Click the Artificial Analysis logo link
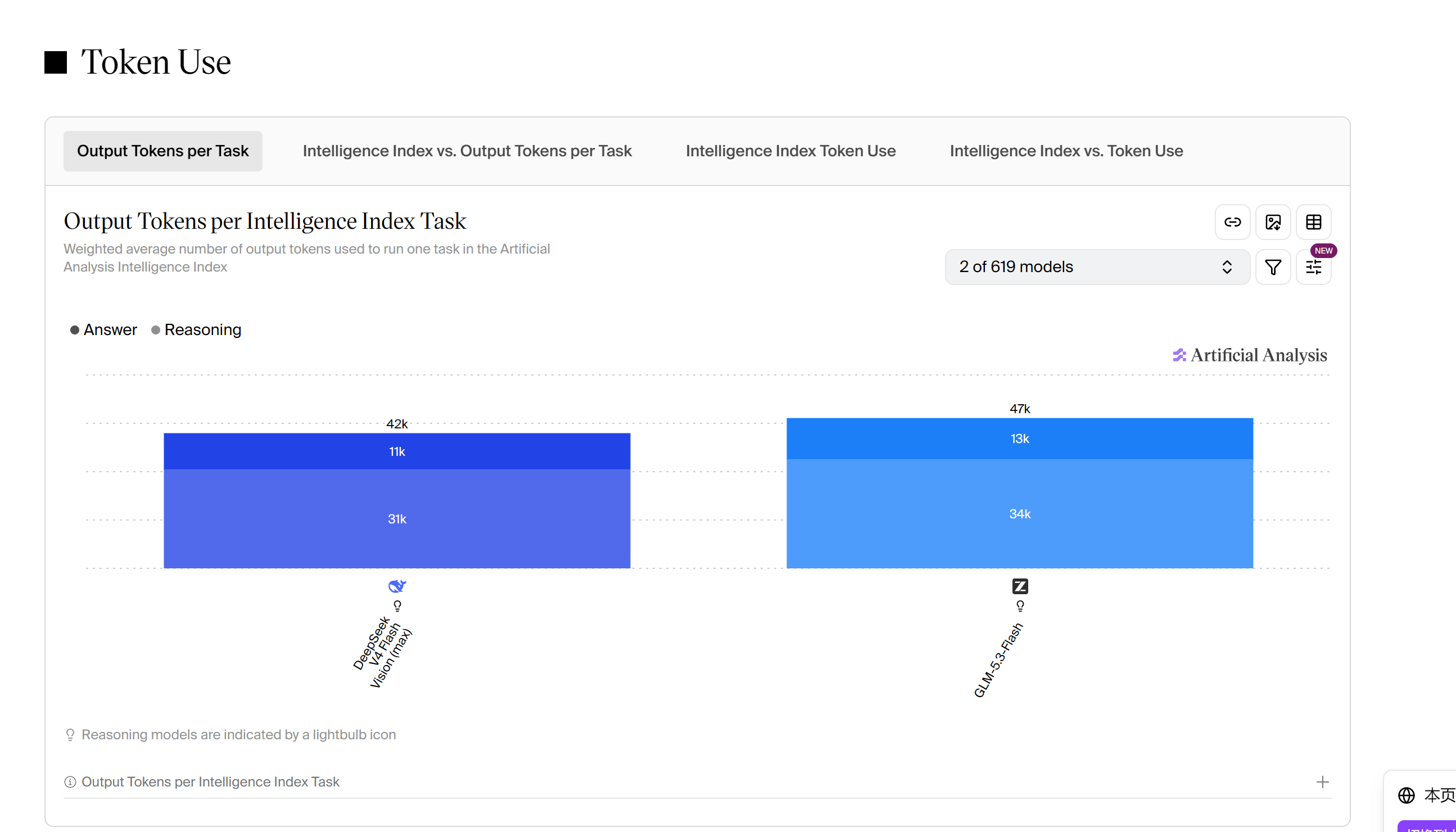 1250,355
